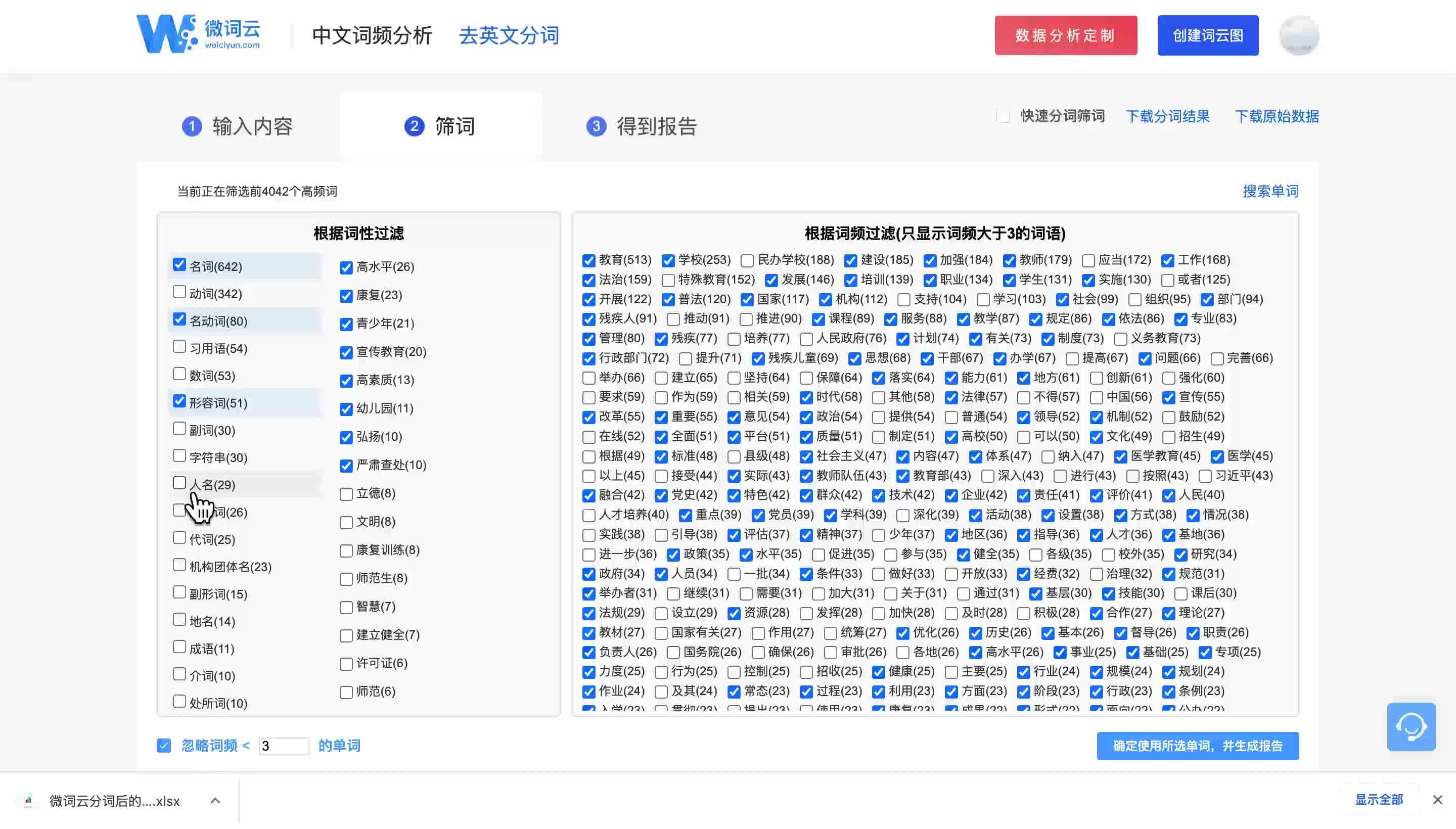
Task: Uncheck 名动词(80) part-of-speech filter
Action: (x=179, y=319)
